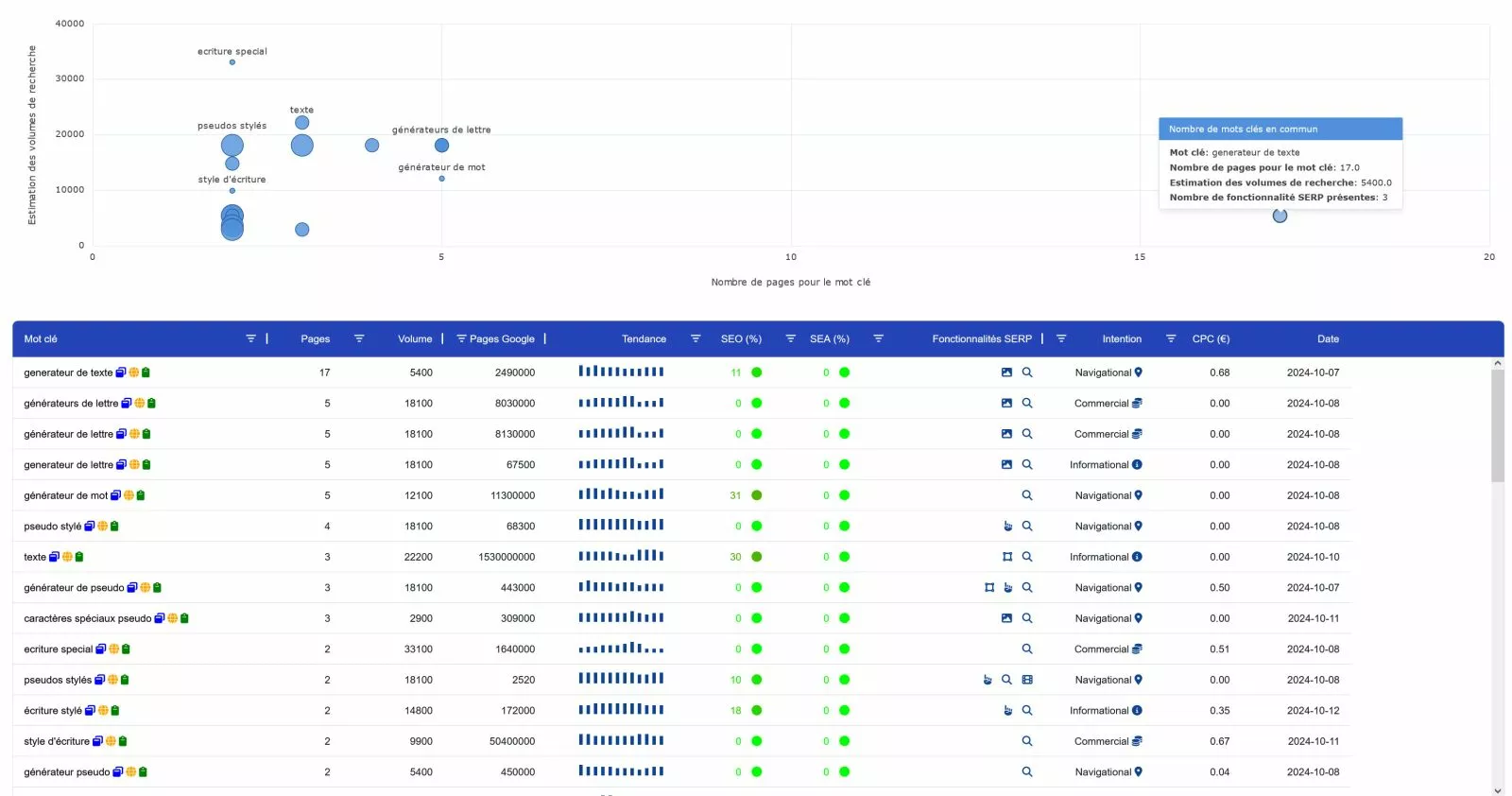1512x796 pixels.
Task: Sort by the 'Date' column header
Action: click(x=1328, y=338)
